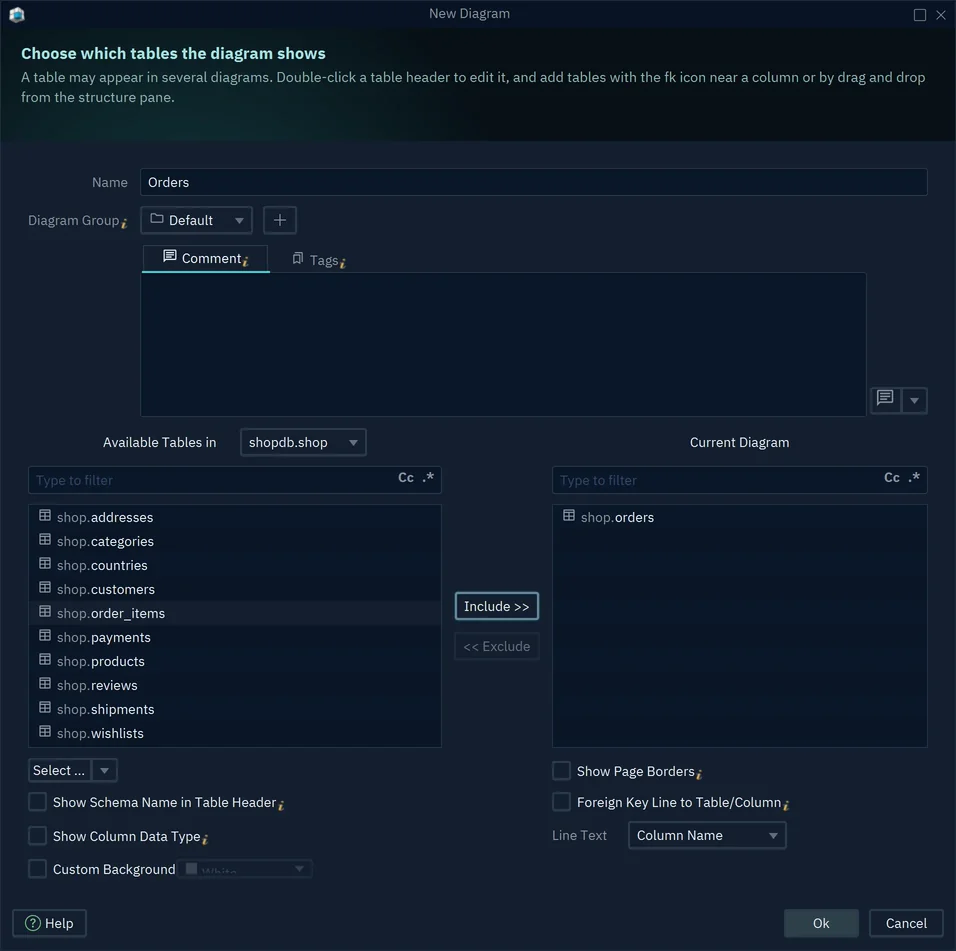Select shop.shipments in available tables
Screen dimensions: 956x951
point(235,710)
